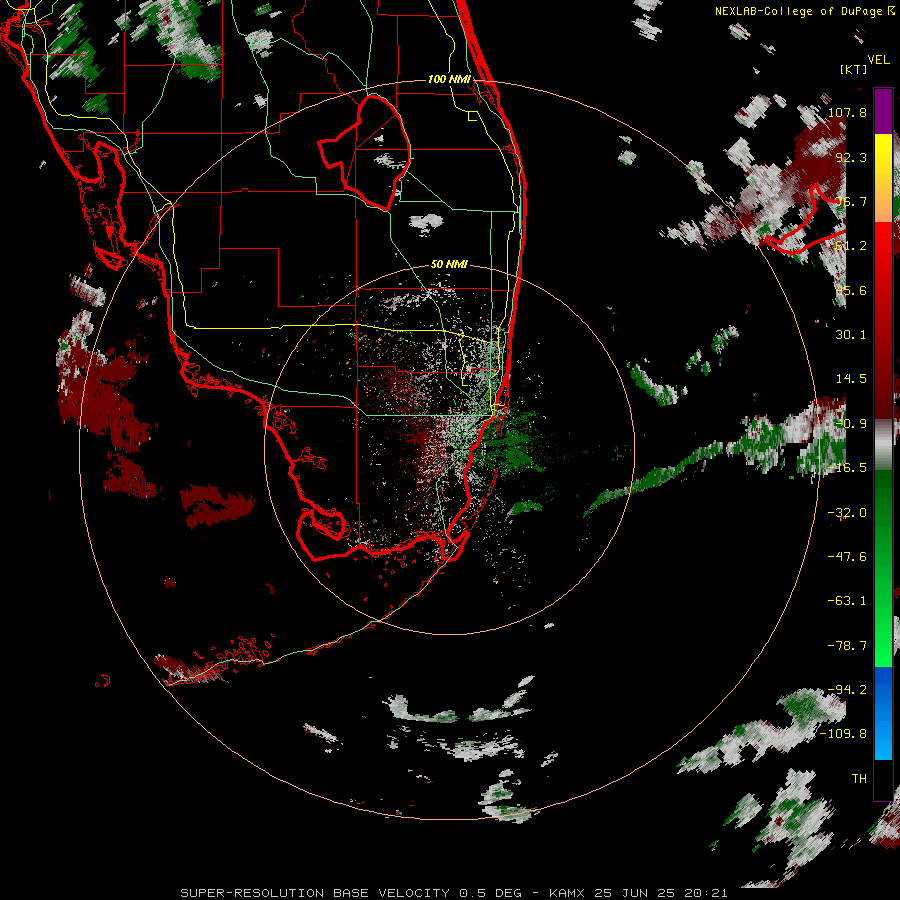Click the -63.1 velocity scale value
The image size is (900, 900).
(847, 601)
